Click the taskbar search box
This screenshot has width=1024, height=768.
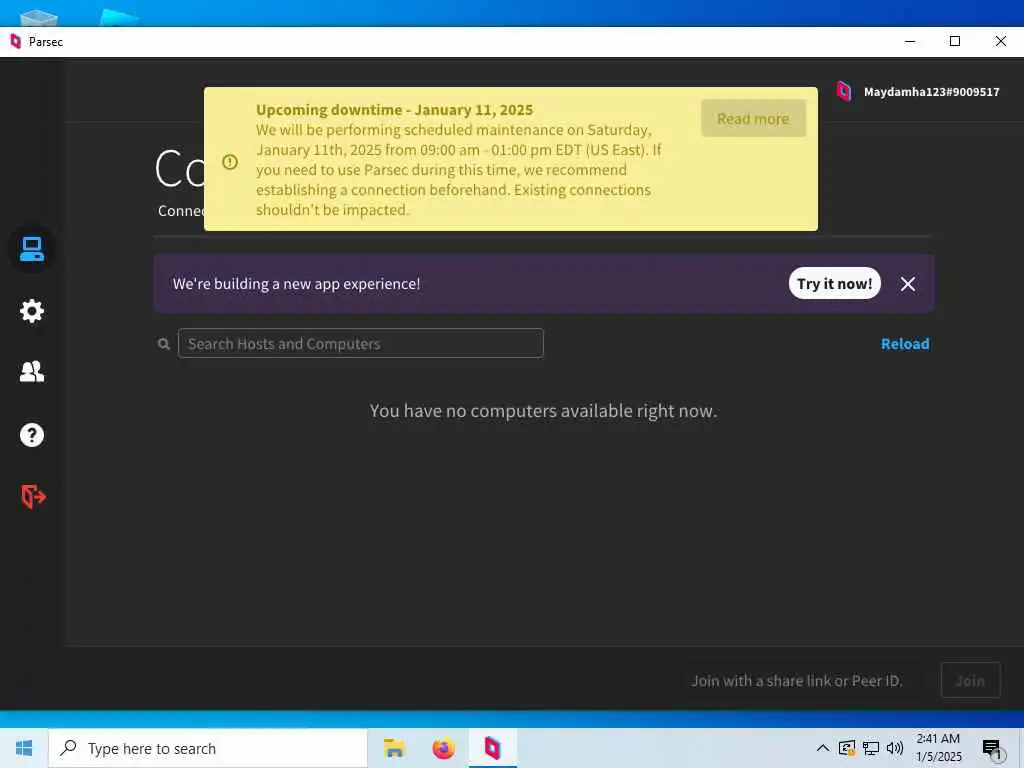208,748
